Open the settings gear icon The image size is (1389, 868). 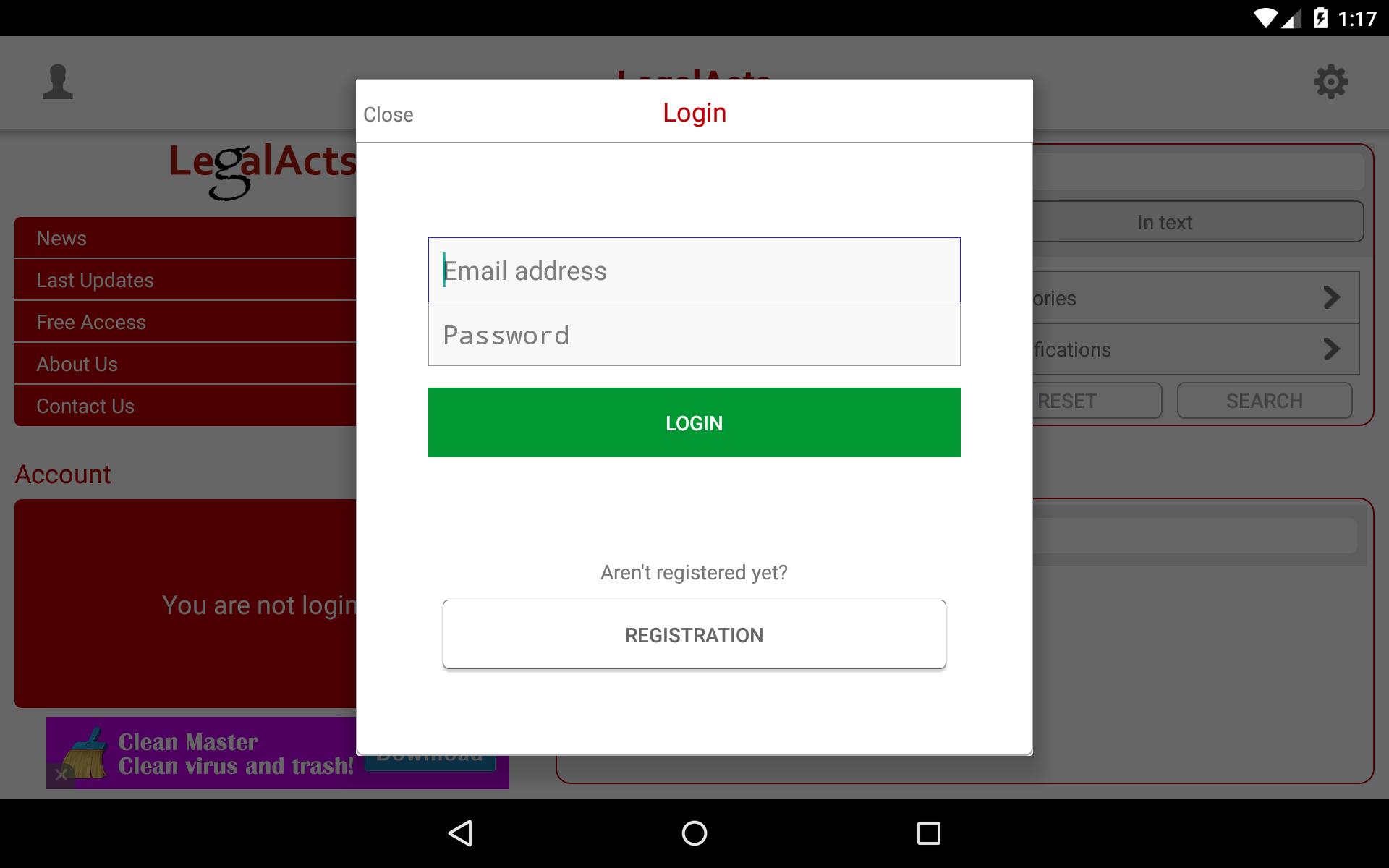click(1331, 82)
